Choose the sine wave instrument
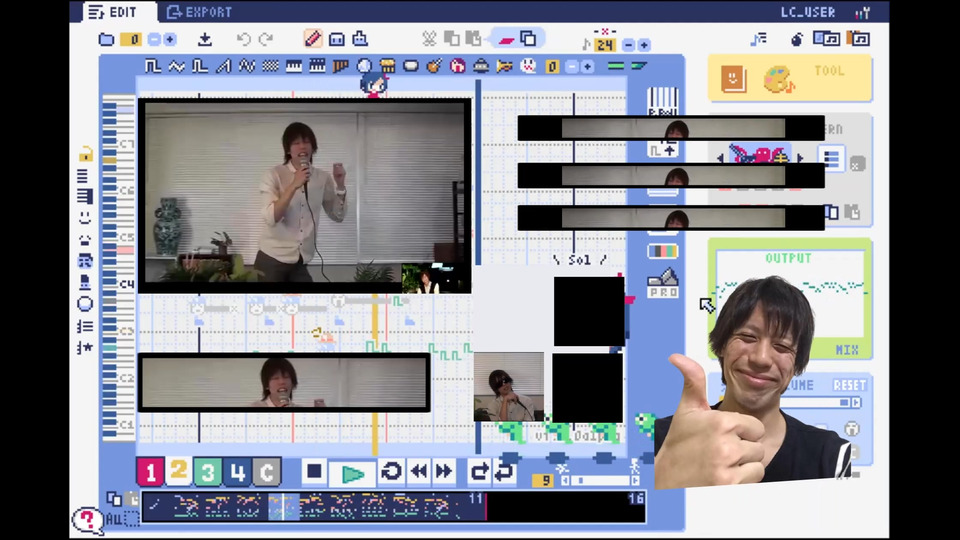This screenshot has height=540, width=960. point(176,66)
